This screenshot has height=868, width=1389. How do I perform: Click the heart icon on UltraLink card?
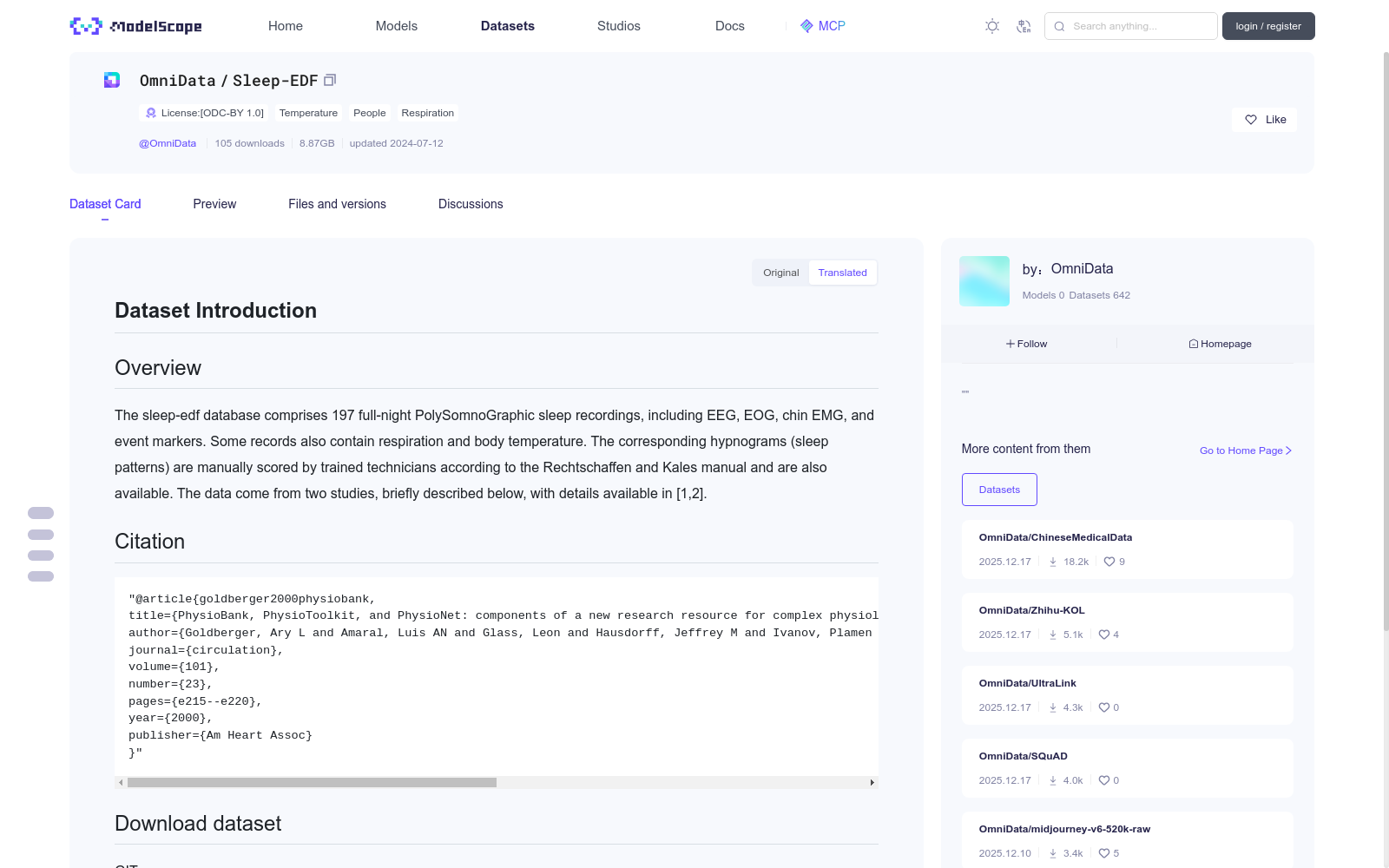(1104, 707)
